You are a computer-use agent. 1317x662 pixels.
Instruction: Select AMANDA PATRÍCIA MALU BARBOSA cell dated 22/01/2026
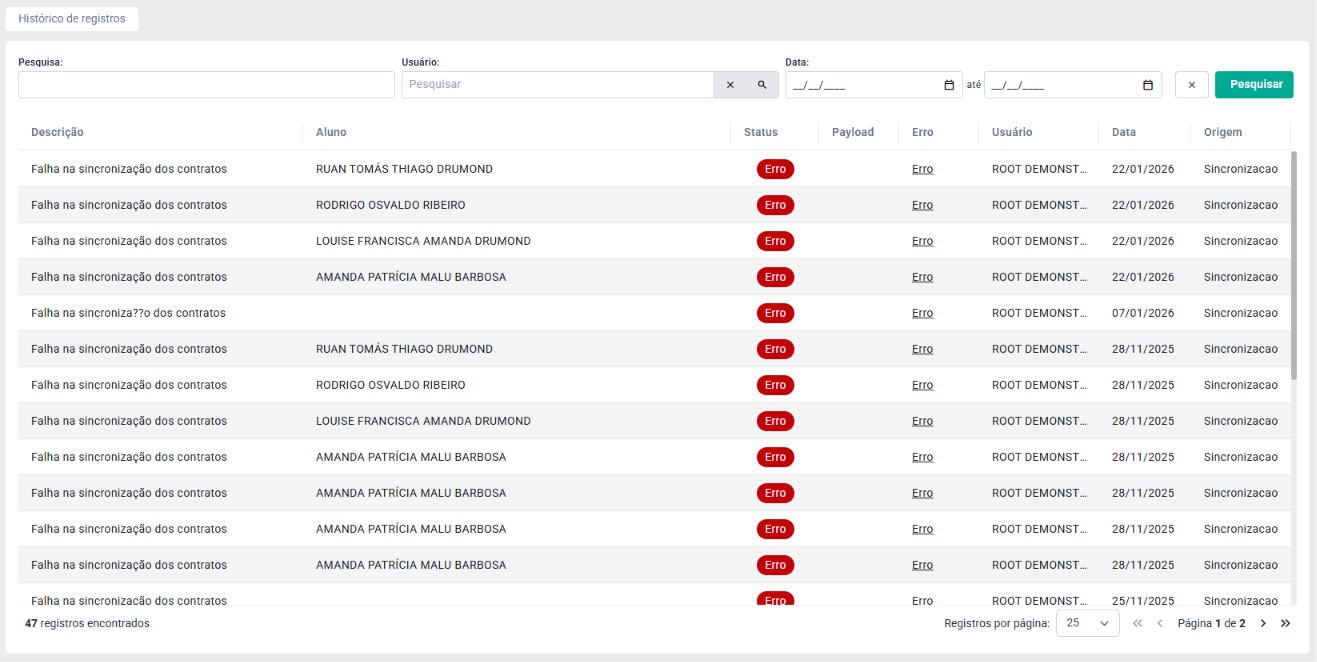[x=411, y=277]
